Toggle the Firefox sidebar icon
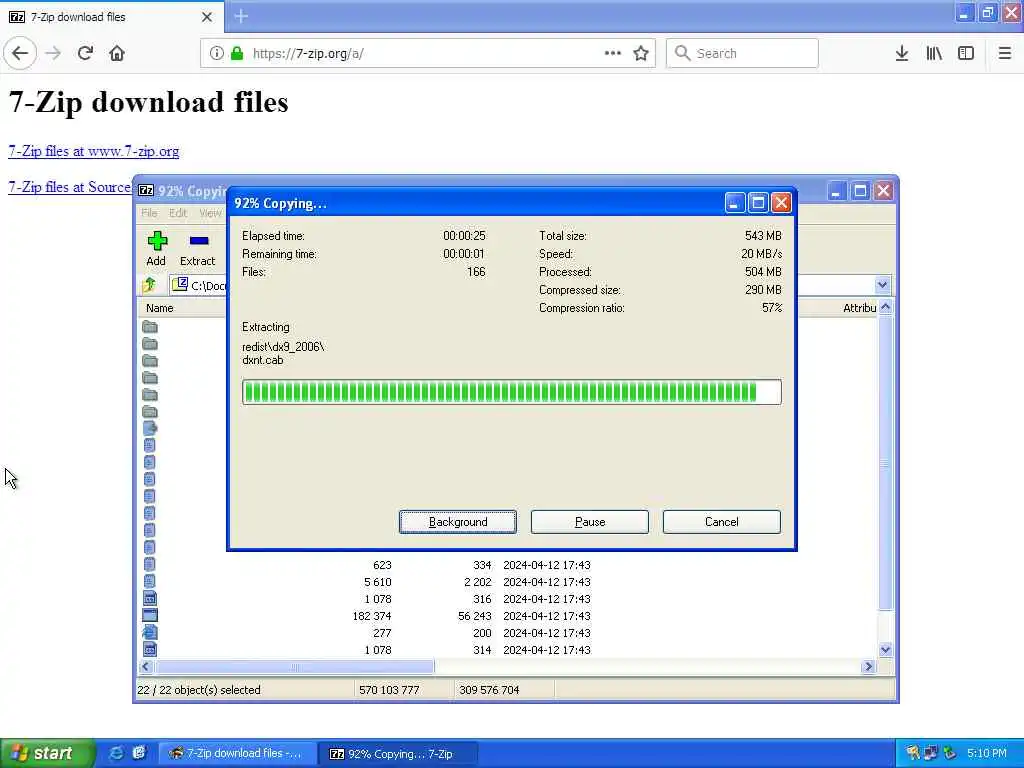Screen dimensions: 1024x768 tap(966, 53)
